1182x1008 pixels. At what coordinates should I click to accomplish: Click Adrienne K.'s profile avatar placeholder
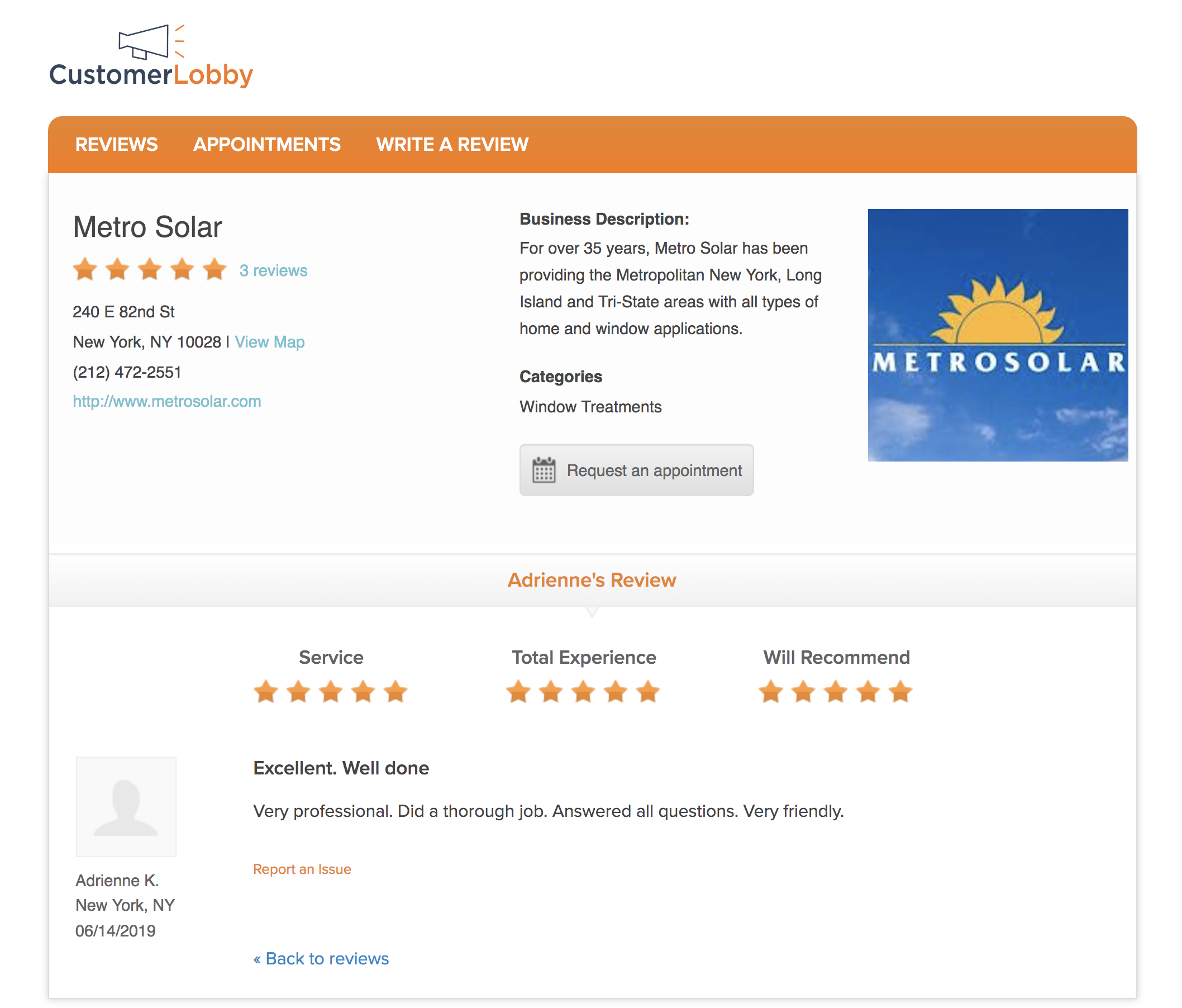126,806
